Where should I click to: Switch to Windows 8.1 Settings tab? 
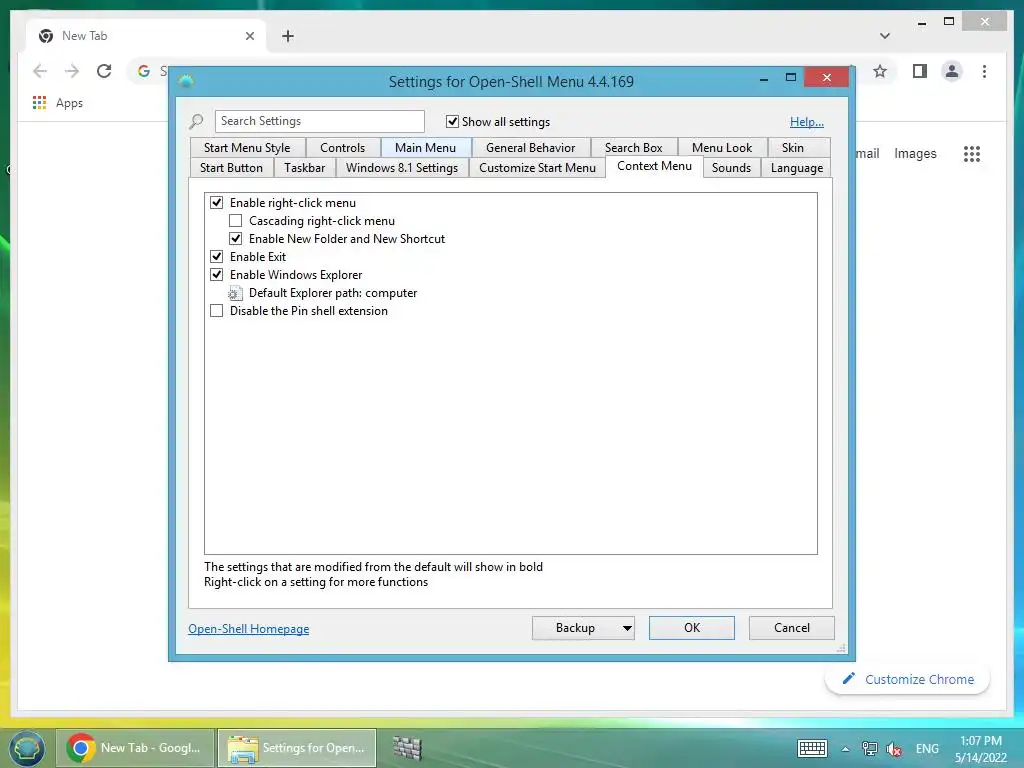[x=402, y=168]
